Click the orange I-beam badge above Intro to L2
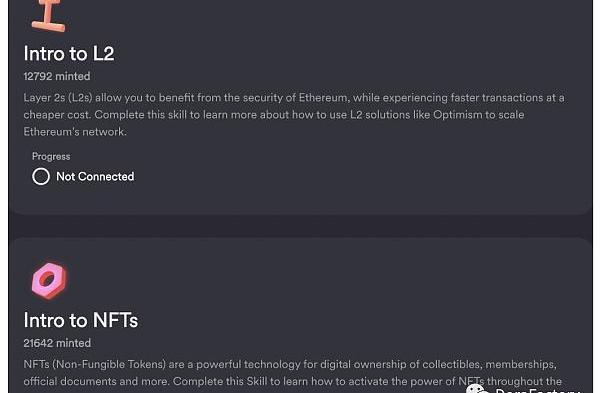Screen dimensions: 600x393 point(49,15)
